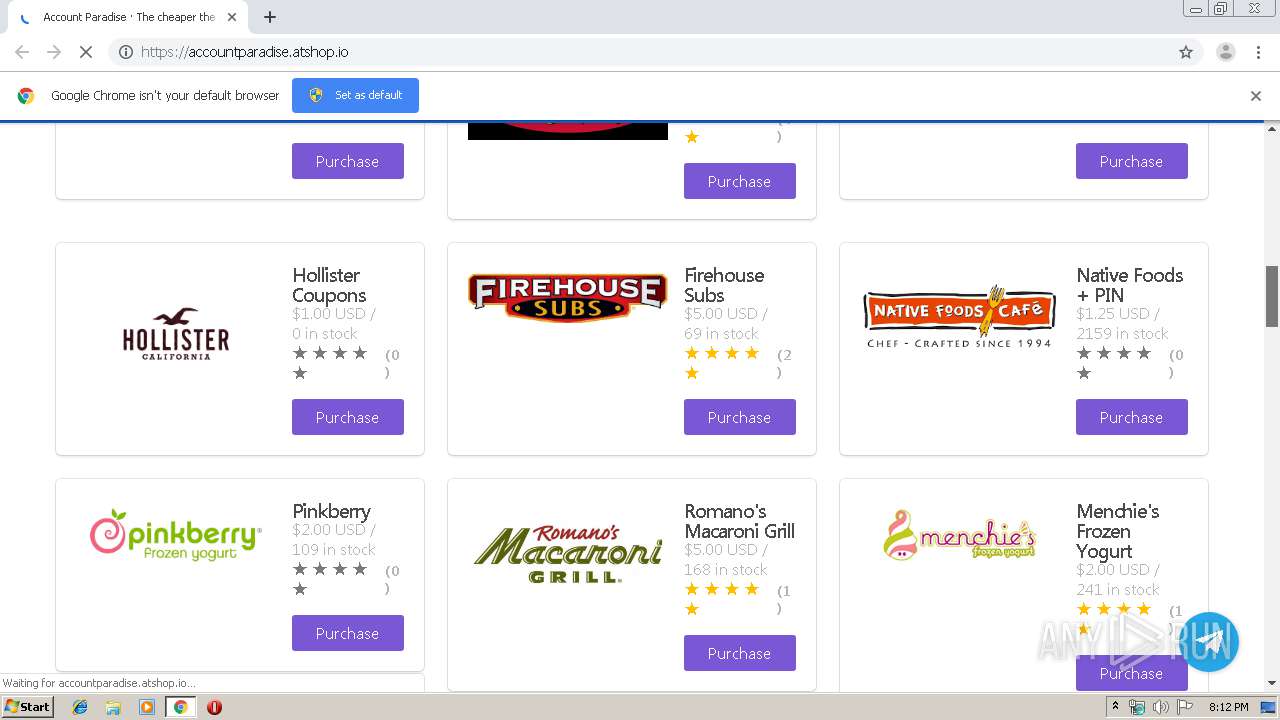The height and width of the screenshot is (720, 1280).
Task: Open File Explorer from taskbar
Action: 113,707
